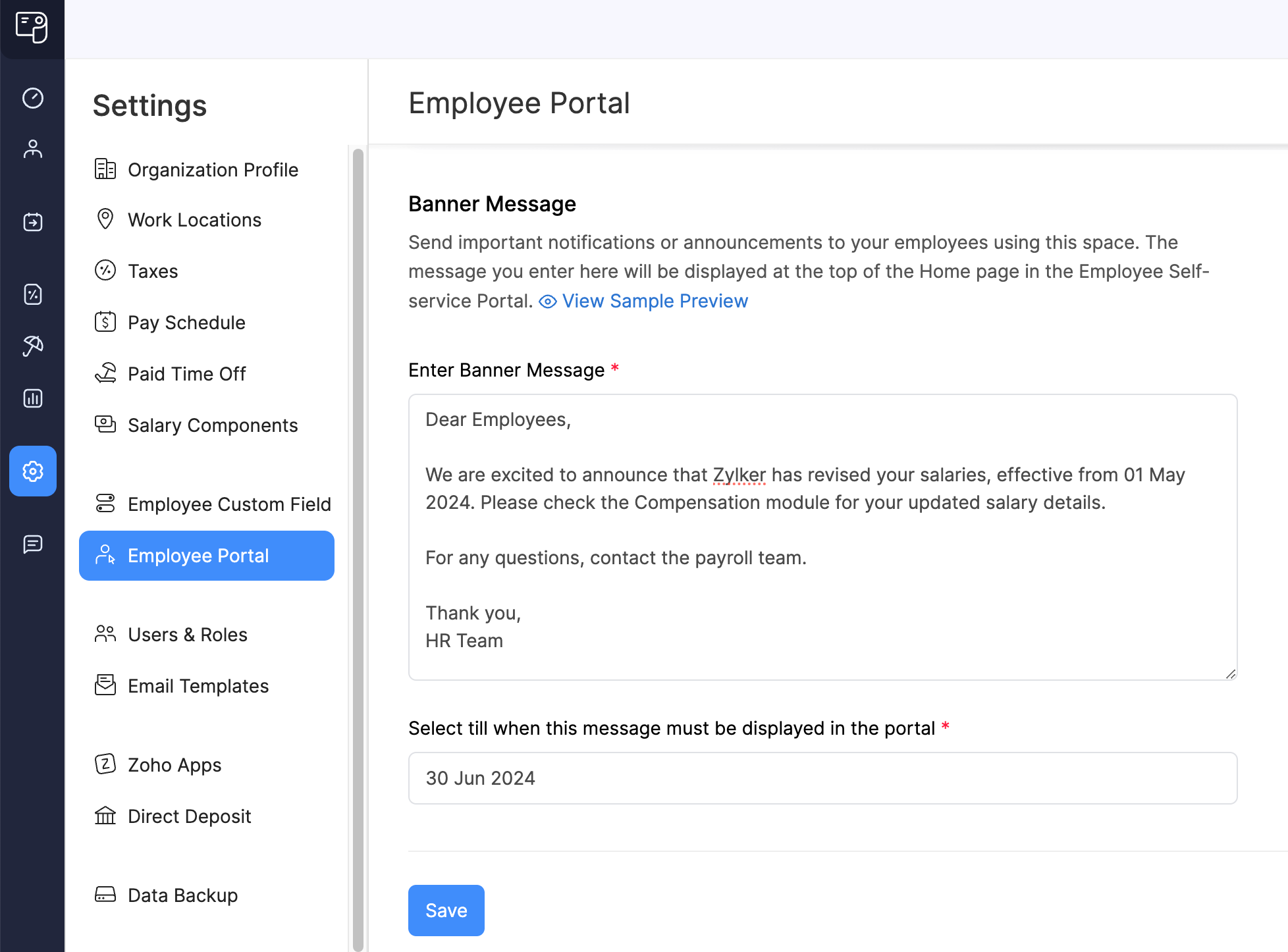Click the Organization Profile settings icon
The height and width of the screenshot is (952, 1288).
[104, 168]
